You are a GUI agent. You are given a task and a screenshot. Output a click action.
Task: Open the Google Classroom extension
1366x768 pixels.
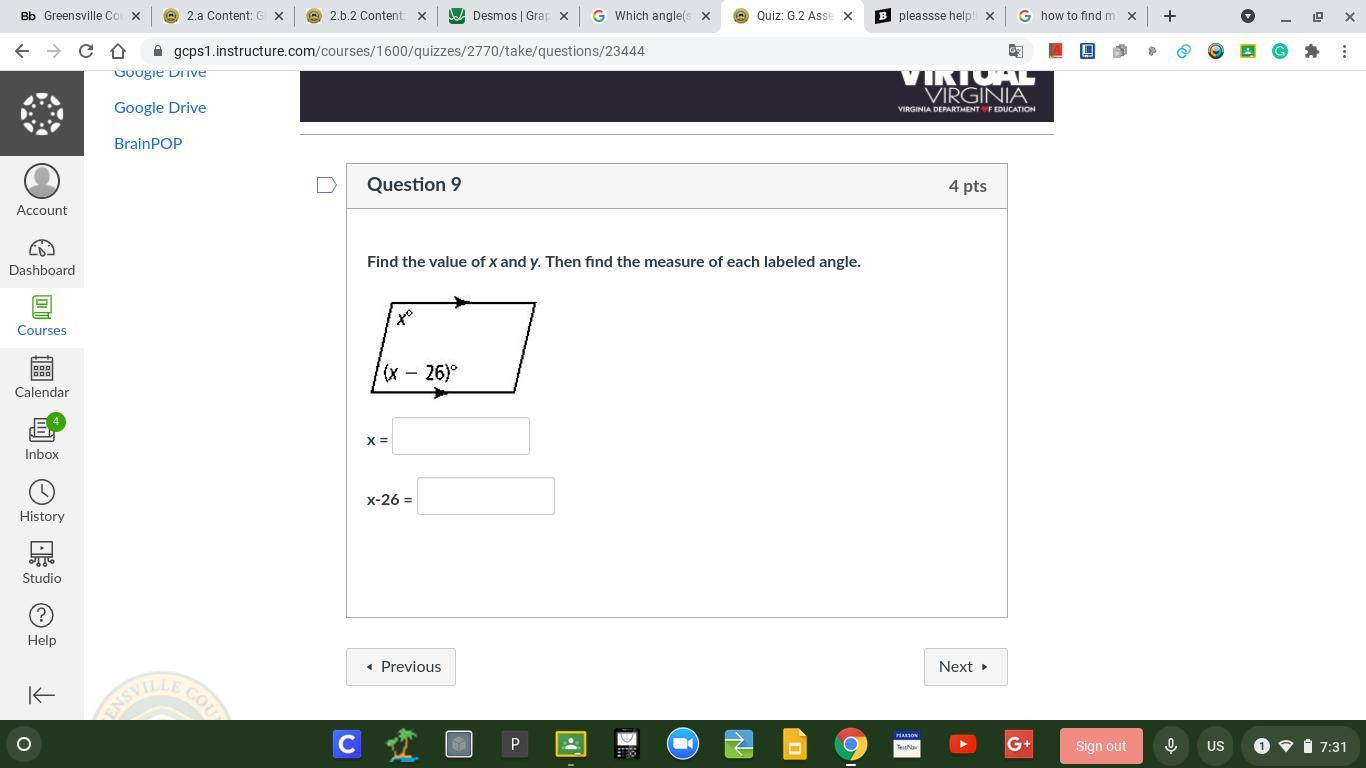(x=1247, y=51)
